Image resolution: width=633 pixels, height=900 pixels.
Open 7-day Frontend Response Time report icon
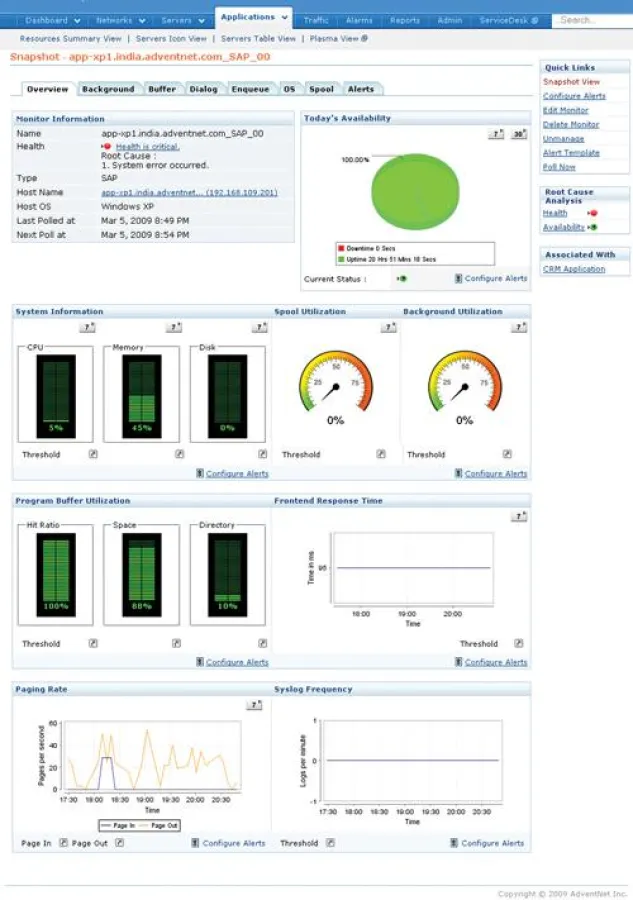coord(519,517)
